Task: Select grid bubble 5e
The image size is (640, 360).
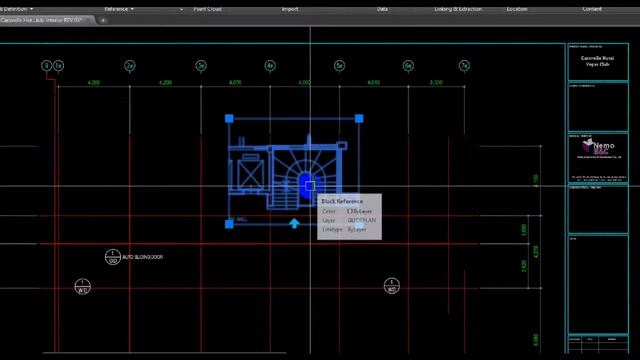Action: (339, 65)
